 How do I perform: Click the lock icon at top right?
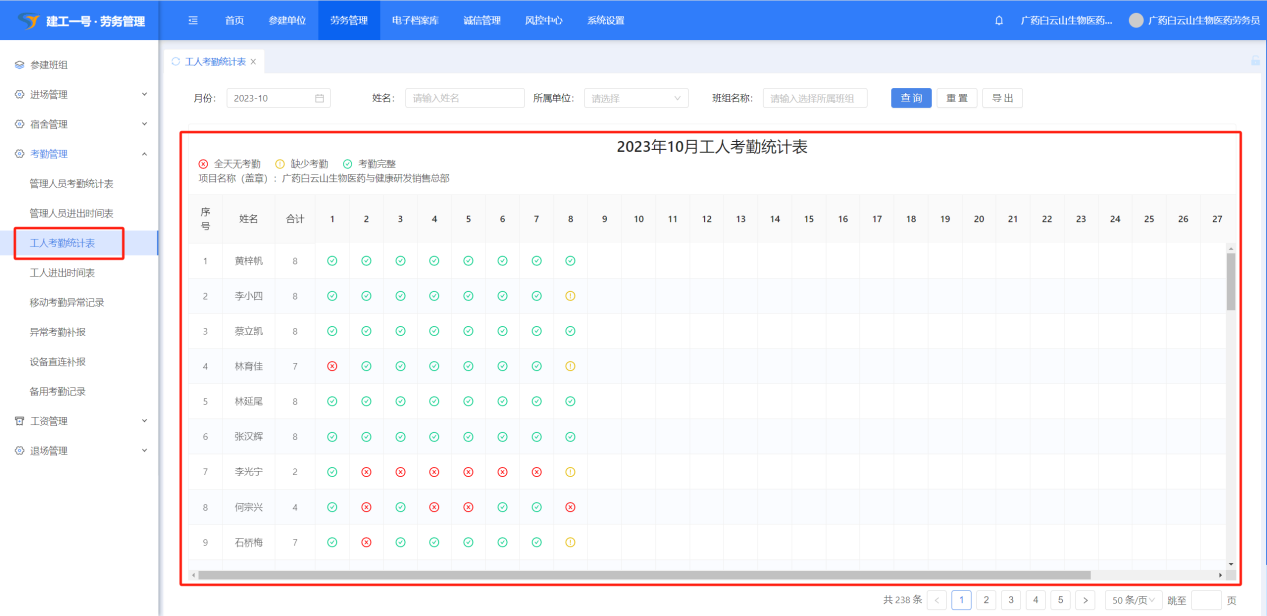1255,61
